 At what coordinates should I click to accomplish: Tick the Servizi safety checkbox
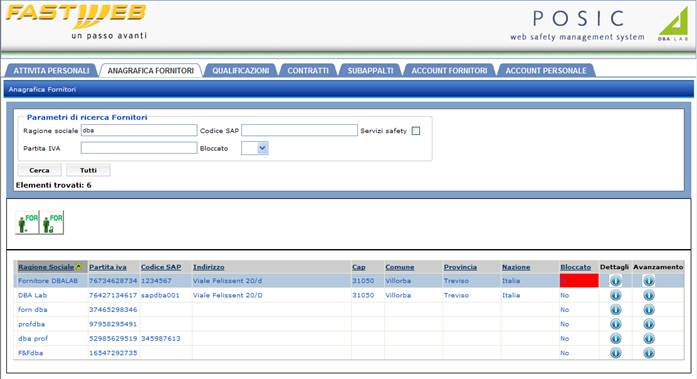tap(416, 131)
